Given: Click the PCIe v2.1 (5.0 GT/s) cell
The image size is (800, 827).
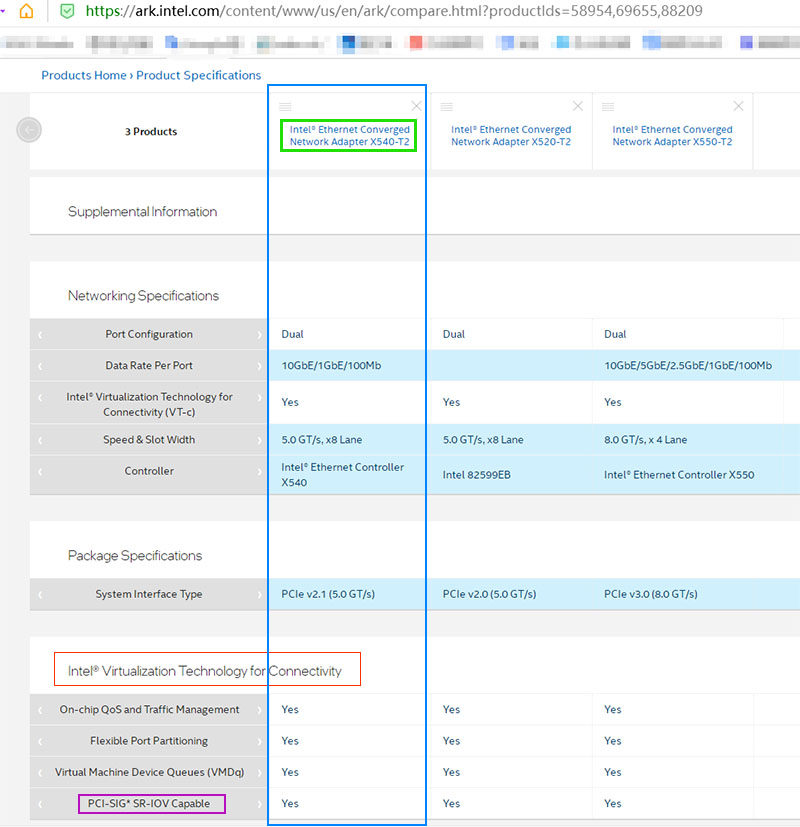Looking at the screenshot, I should pos(328,594).
